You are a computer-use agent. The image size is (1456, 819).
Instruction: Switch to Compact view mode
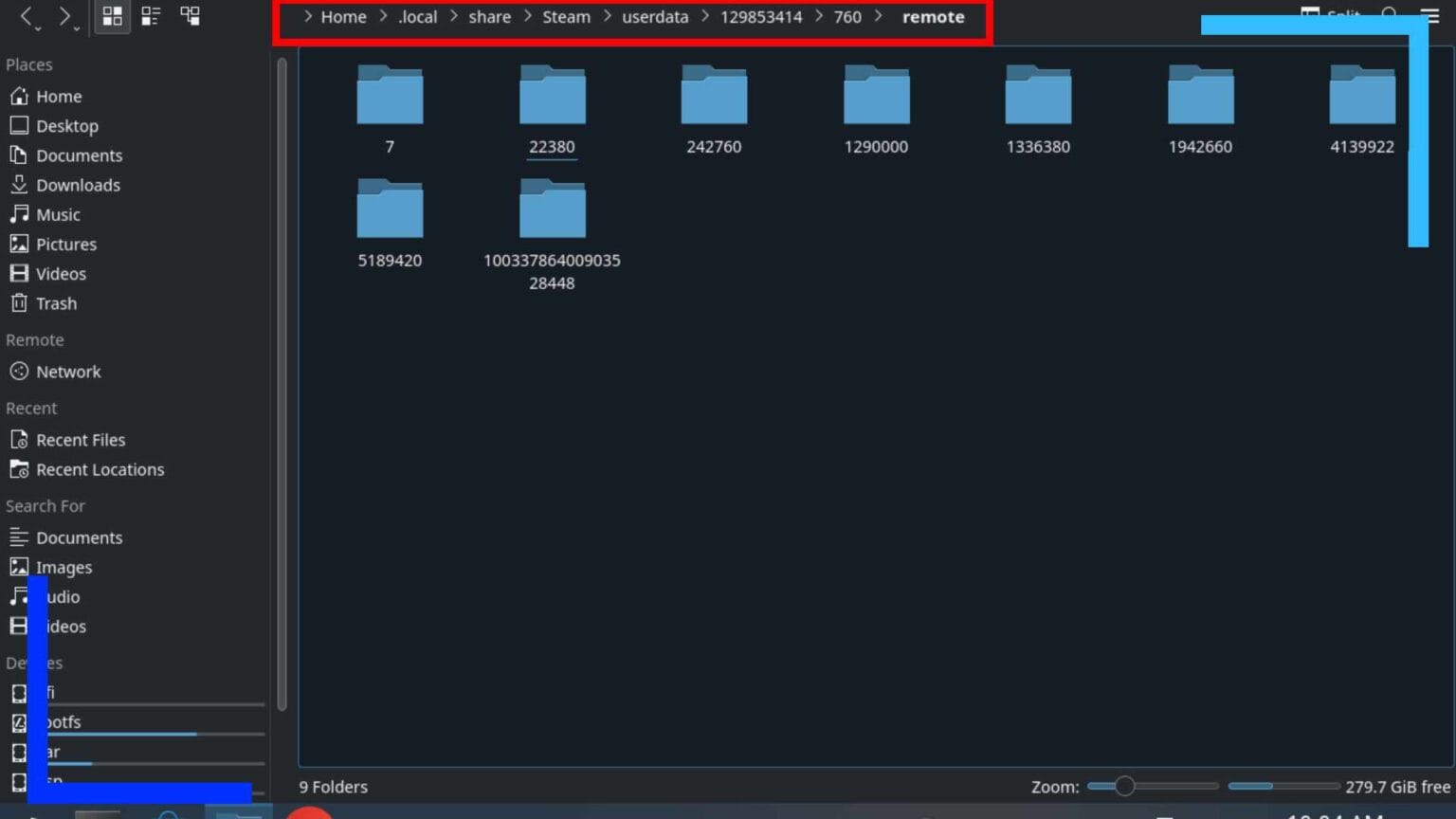[x=151, y=16]
